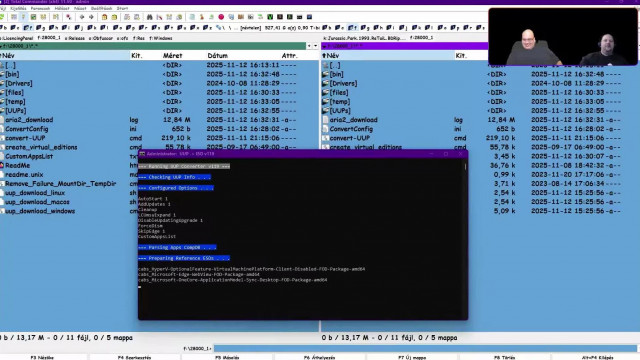640x360 pixels.
Task: Switch to c:LicensingPanel tab in left panel
Action: (x=16, y=38)
